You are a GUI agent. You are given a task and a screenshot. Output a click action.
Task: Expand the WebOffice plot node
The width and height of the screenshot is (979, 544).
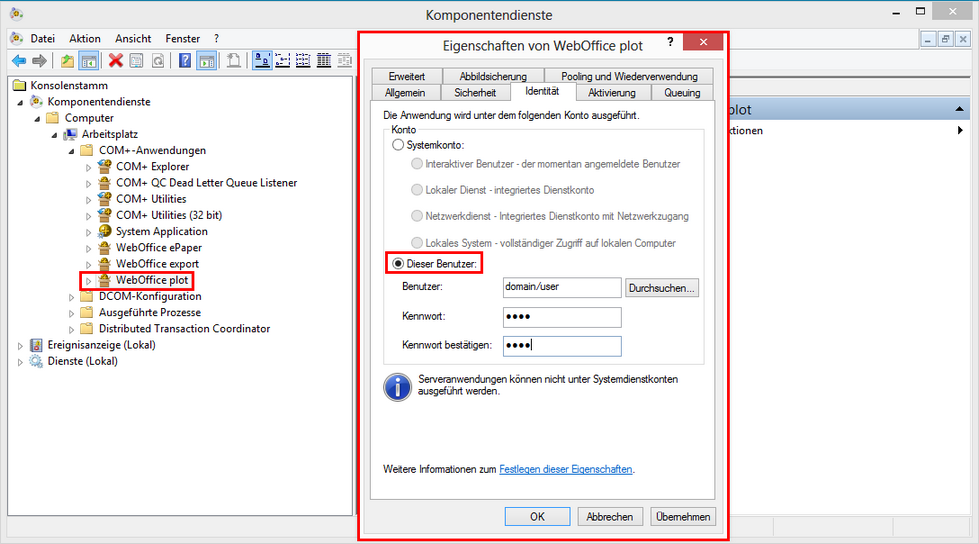click(88, 280)
